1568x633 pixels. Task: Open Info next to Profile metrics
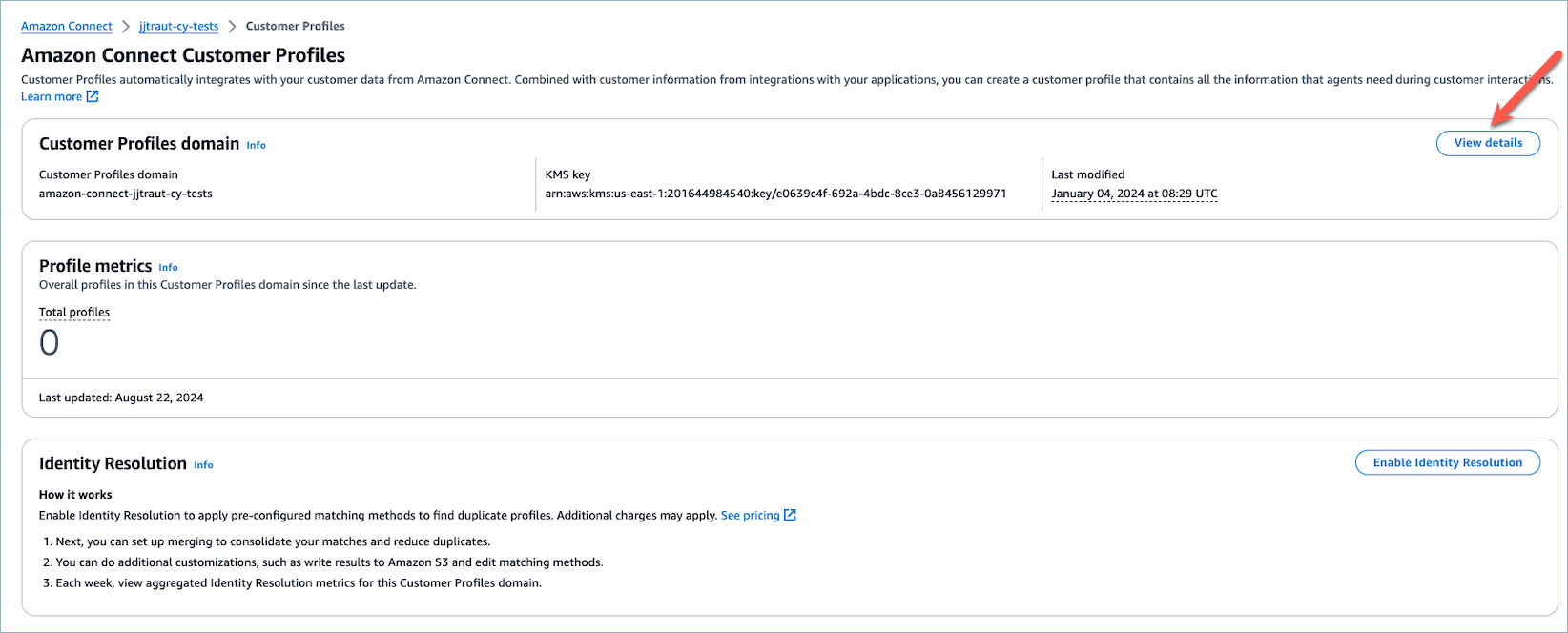coord(168,267)
